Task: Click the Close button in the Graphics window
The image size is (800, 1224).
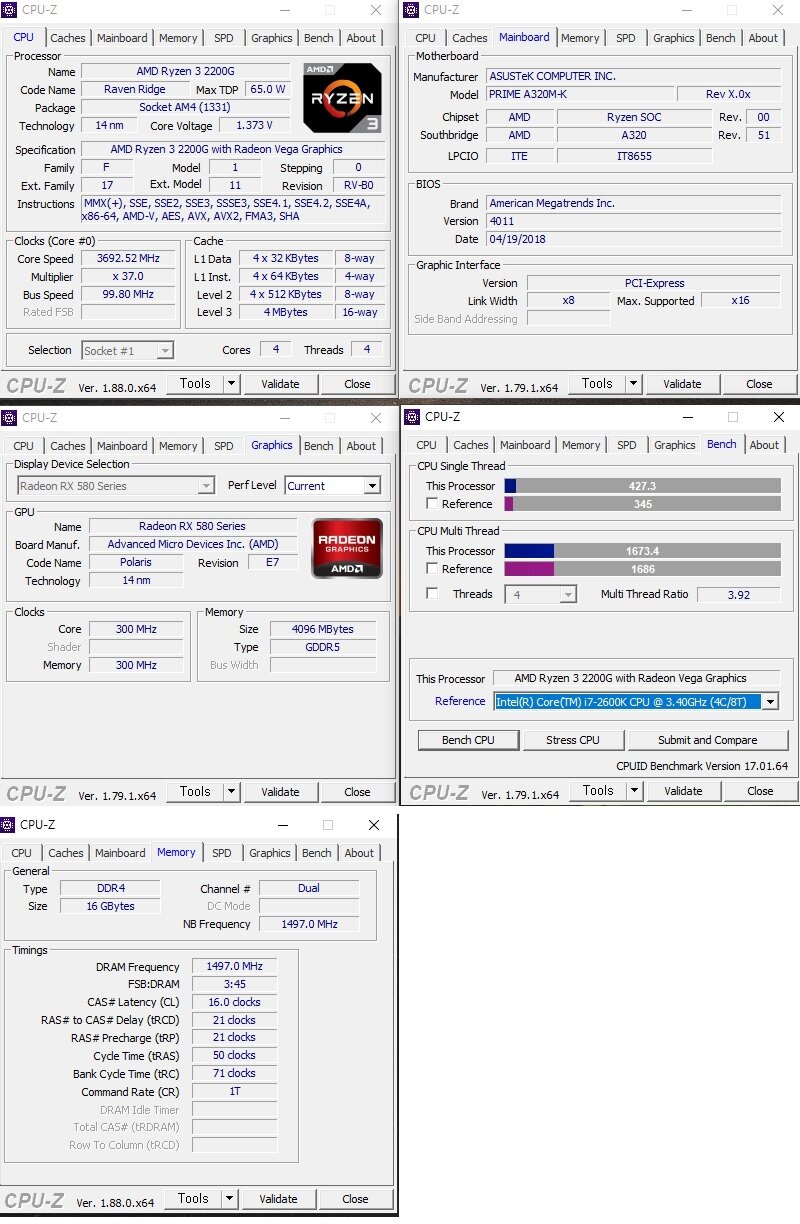Action: (357, 791)
